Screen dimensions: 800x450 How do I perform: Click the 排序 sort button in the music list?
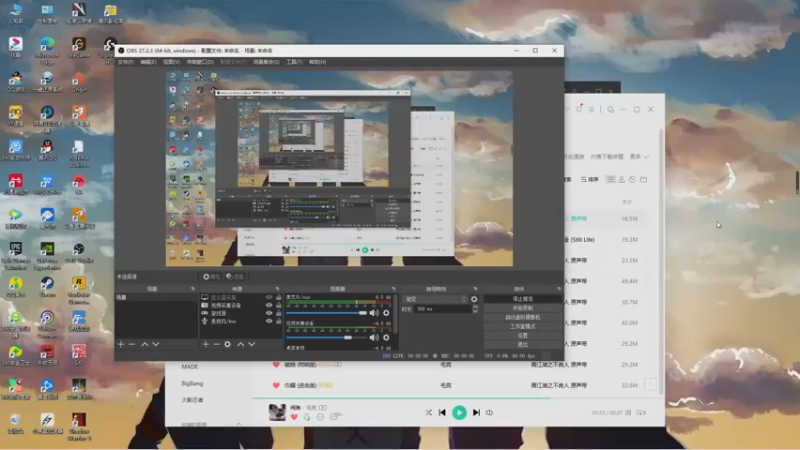point(589,180)
